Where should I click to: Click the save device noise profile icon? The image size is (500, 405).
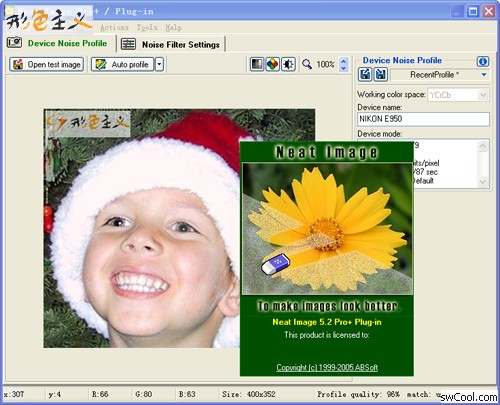[381, 75]
